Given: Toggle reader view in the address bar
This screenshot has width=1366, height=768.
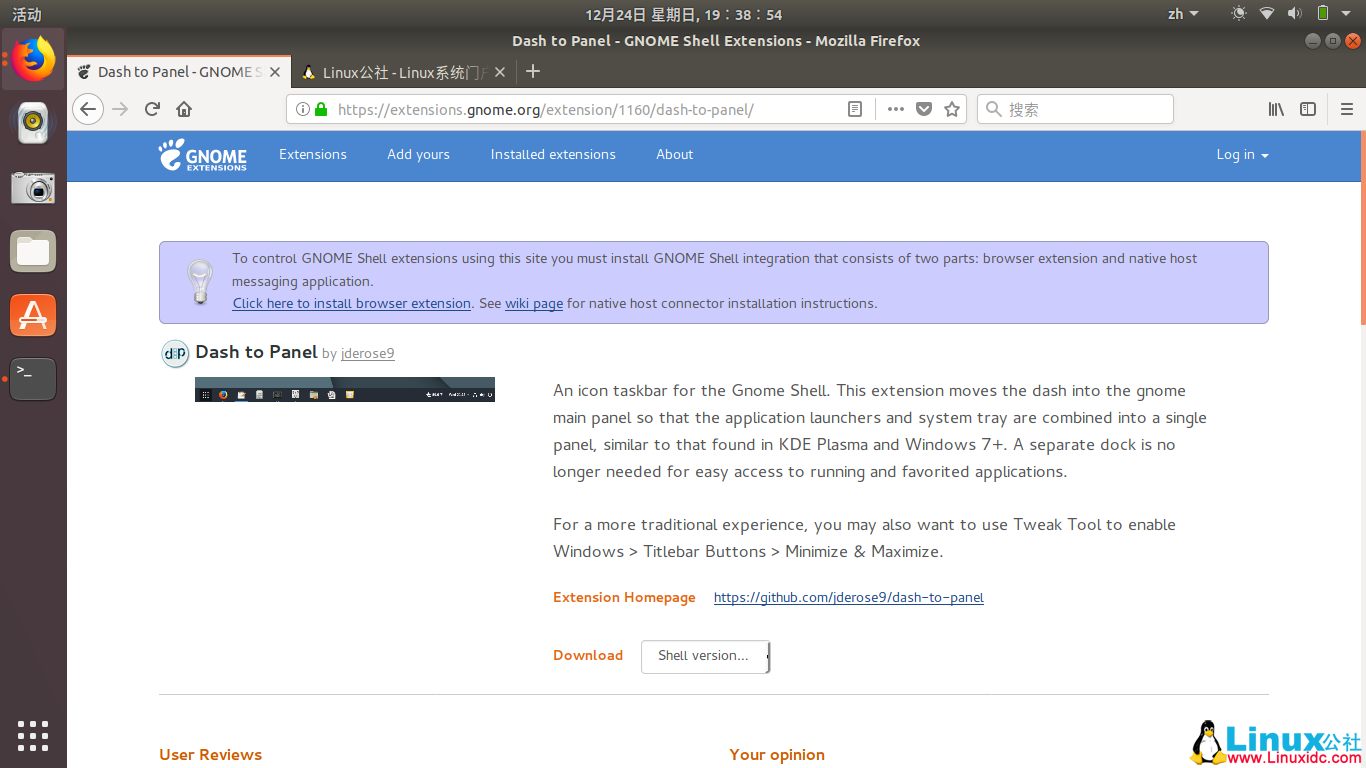Looking at the screenshot, I should coord(855,109).
